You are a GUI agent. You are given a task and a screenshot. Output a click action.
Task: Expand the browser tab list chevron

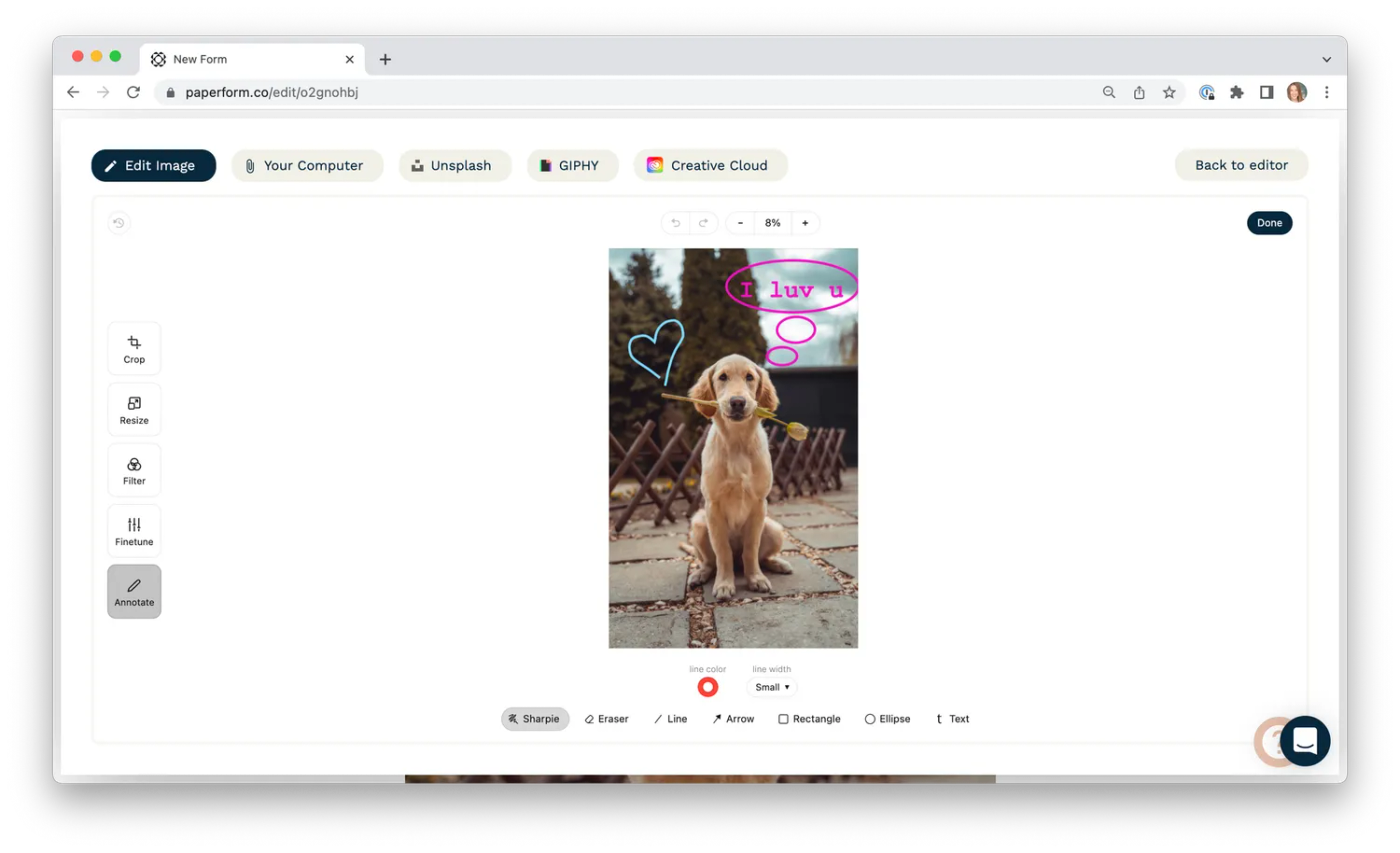point(1326,59)
